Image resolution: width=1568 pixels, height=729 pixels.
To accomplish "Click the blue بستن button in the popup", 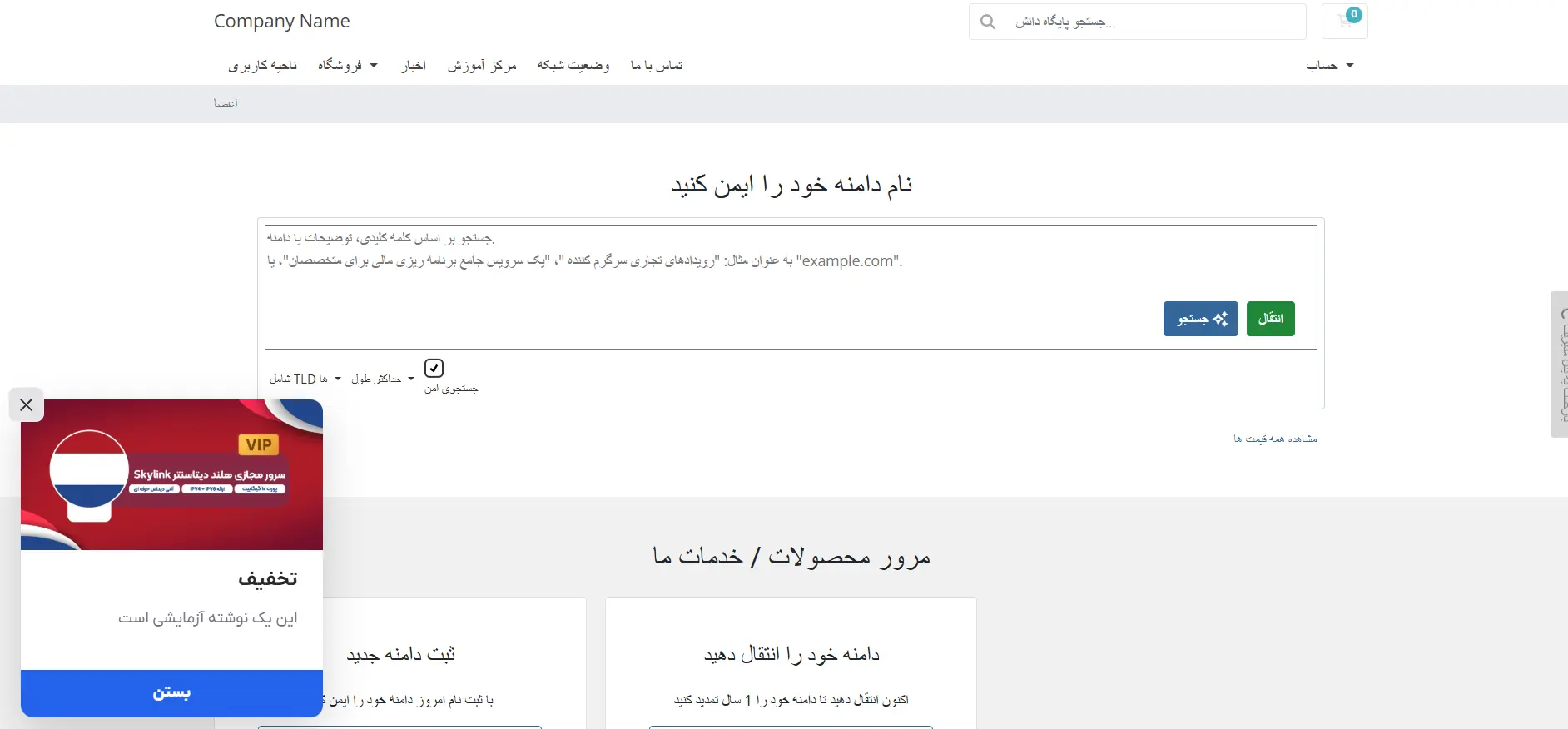I will coord(171,693).
